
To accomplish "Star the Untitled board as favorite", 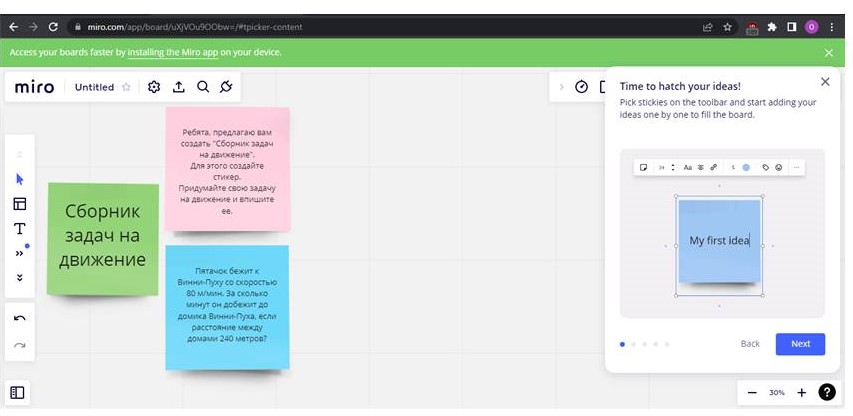I will 126,87.
